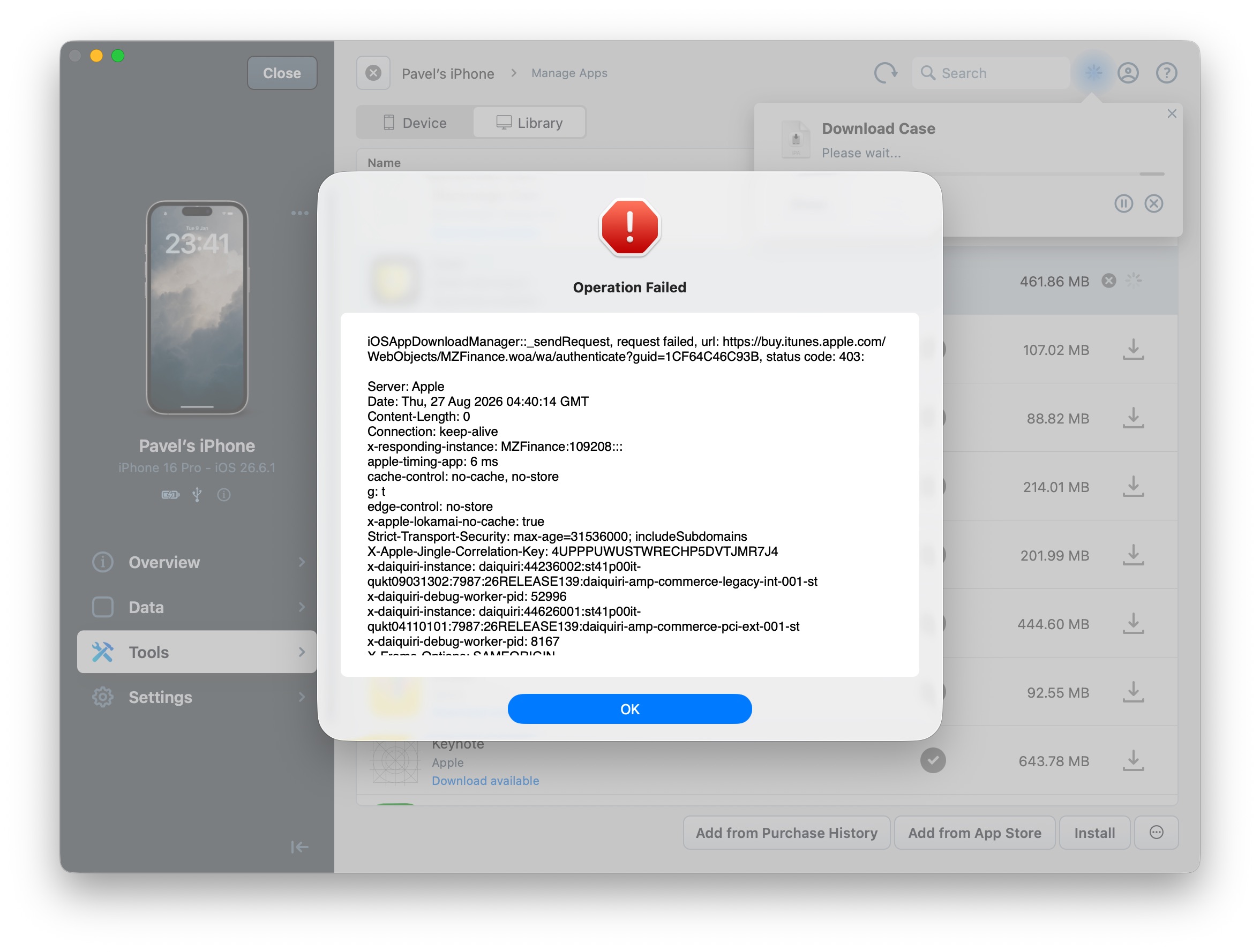The width and height of the screenshot is (1260, 952).
Task: Open Settings in the sidebar
Action: [x=197, y=697]
